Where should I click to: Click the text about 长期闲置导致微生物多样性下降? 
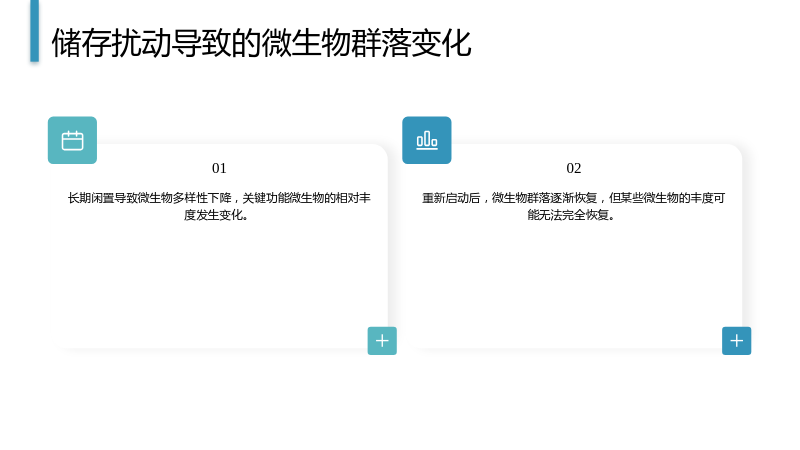click(219, 206)
